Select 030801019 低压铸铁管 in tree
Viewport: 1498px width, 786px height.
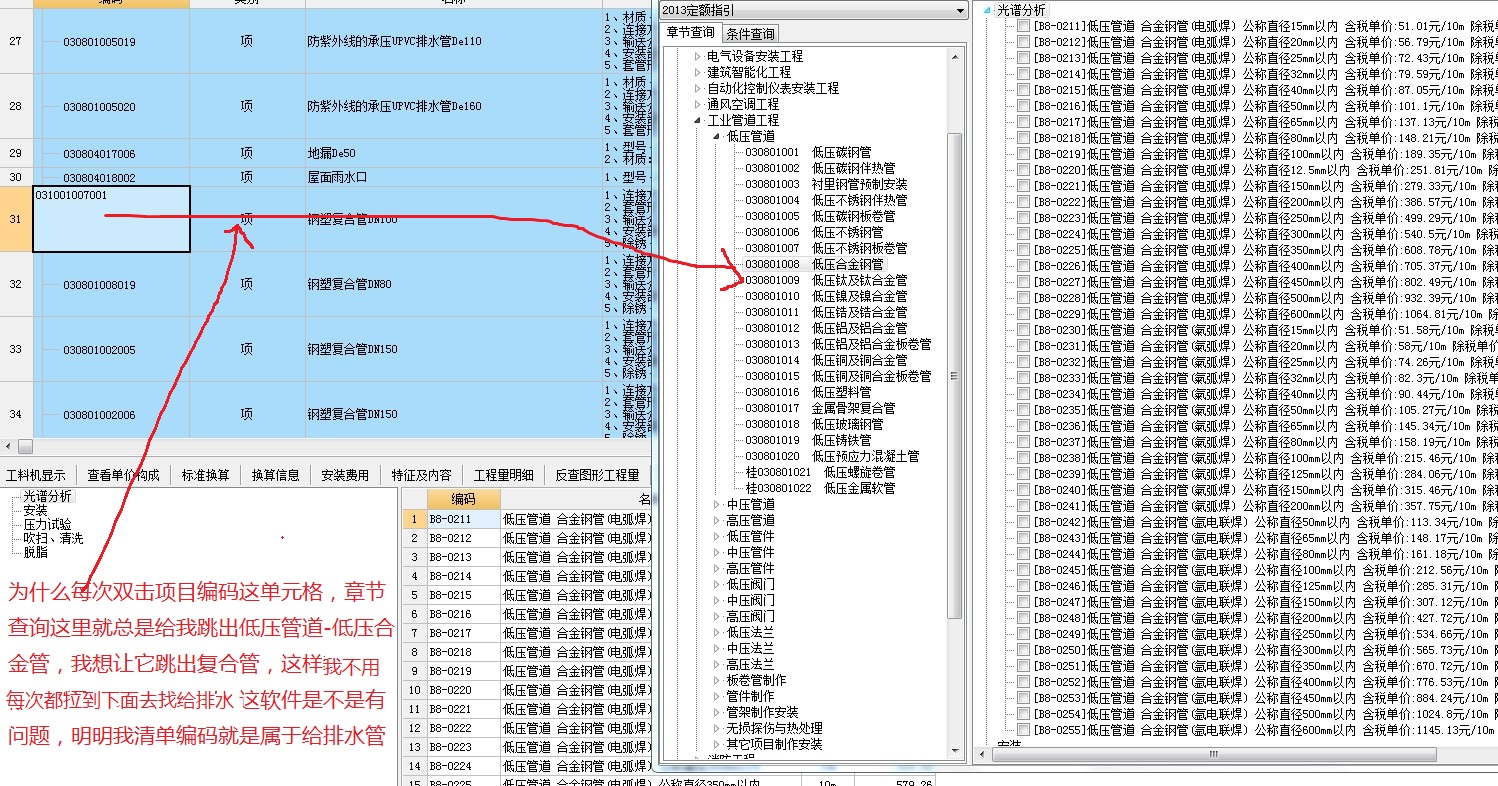[x=808, y=441]
